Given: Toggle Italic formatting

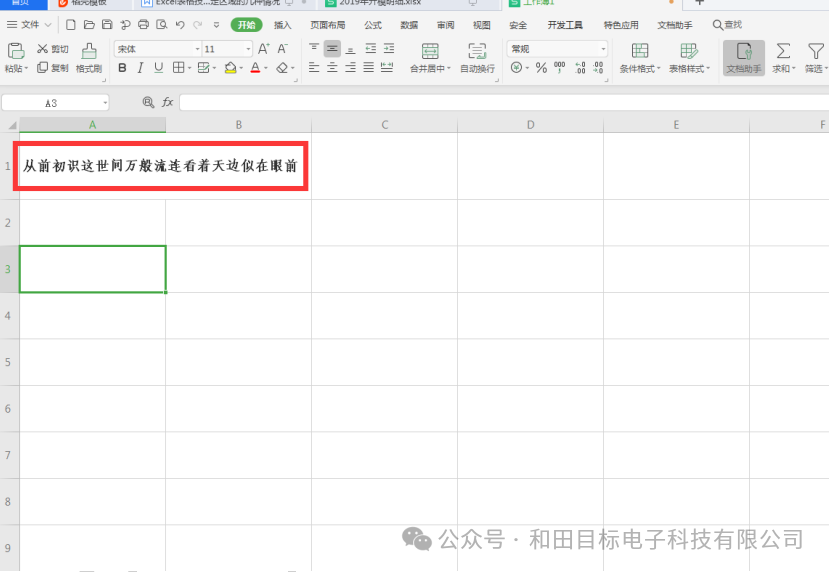Looking at the screenshot, I should (x=140, y=68).
